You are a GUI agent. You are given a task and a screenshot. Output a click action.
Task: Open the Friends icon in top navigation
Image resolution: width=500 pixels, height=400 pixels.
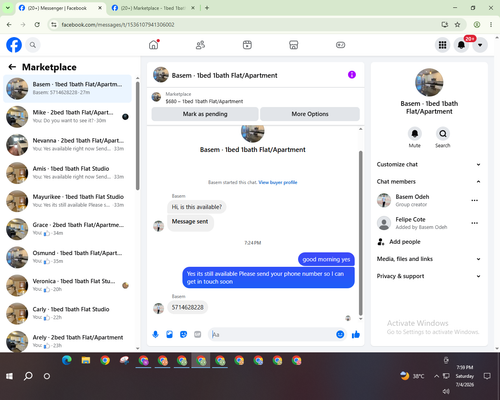200,45
